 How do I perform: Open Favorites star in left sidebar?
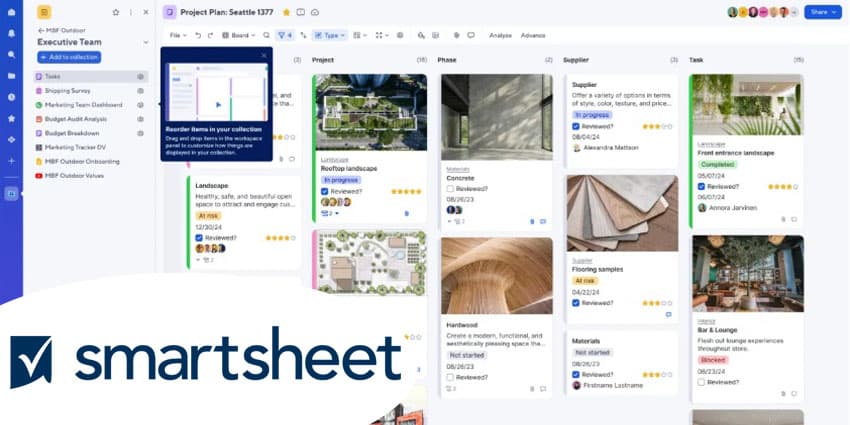pos(11,118)
